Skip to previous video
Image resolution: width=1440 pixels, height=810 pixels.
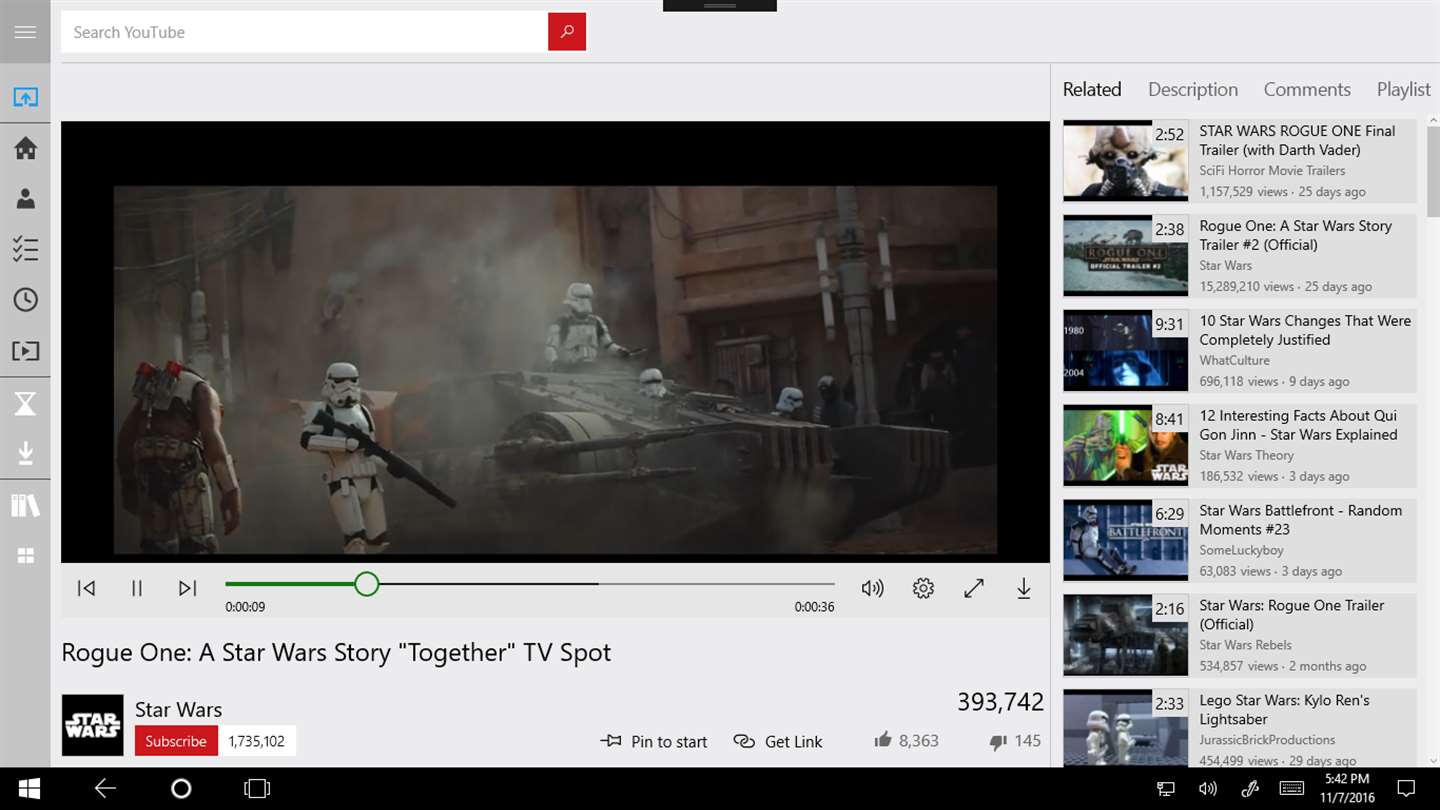tap(87, 588)
